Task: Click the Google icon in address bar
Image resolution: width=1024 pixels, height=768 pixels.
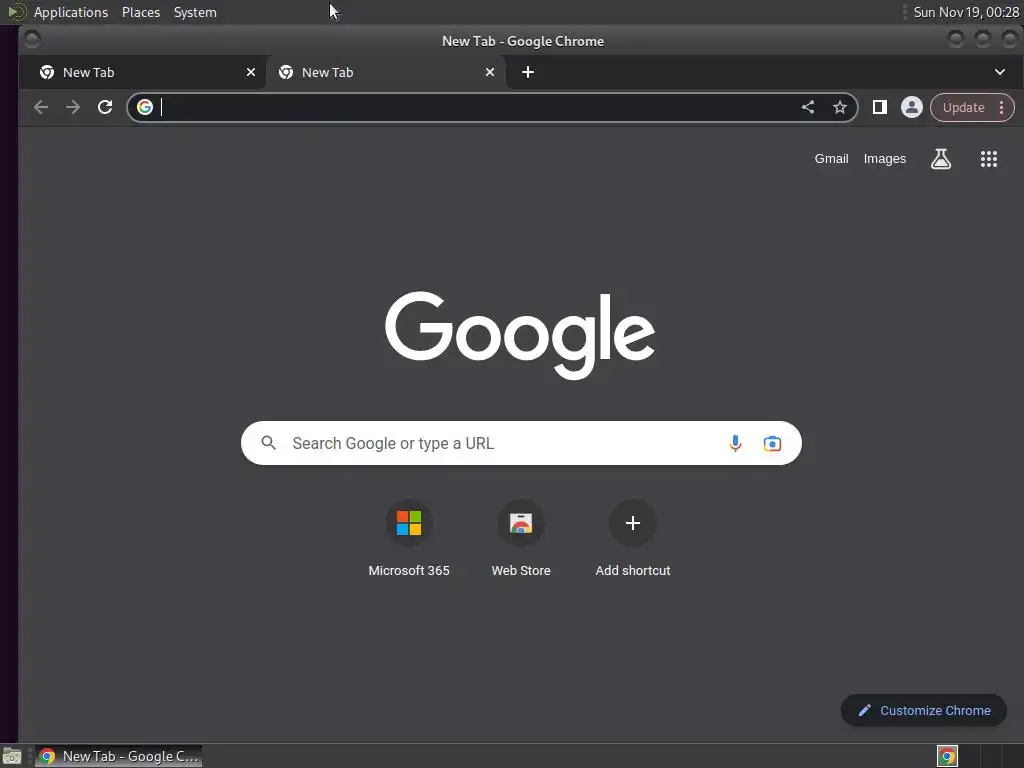Action: [145, 107]
